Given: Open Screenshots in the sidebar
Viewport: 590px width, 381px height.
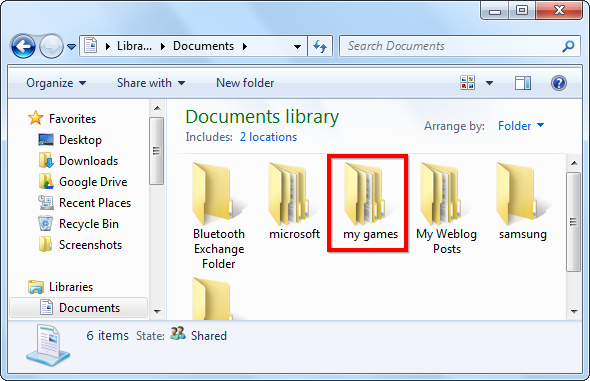Looking at the screenshot, I should point(90,245).
